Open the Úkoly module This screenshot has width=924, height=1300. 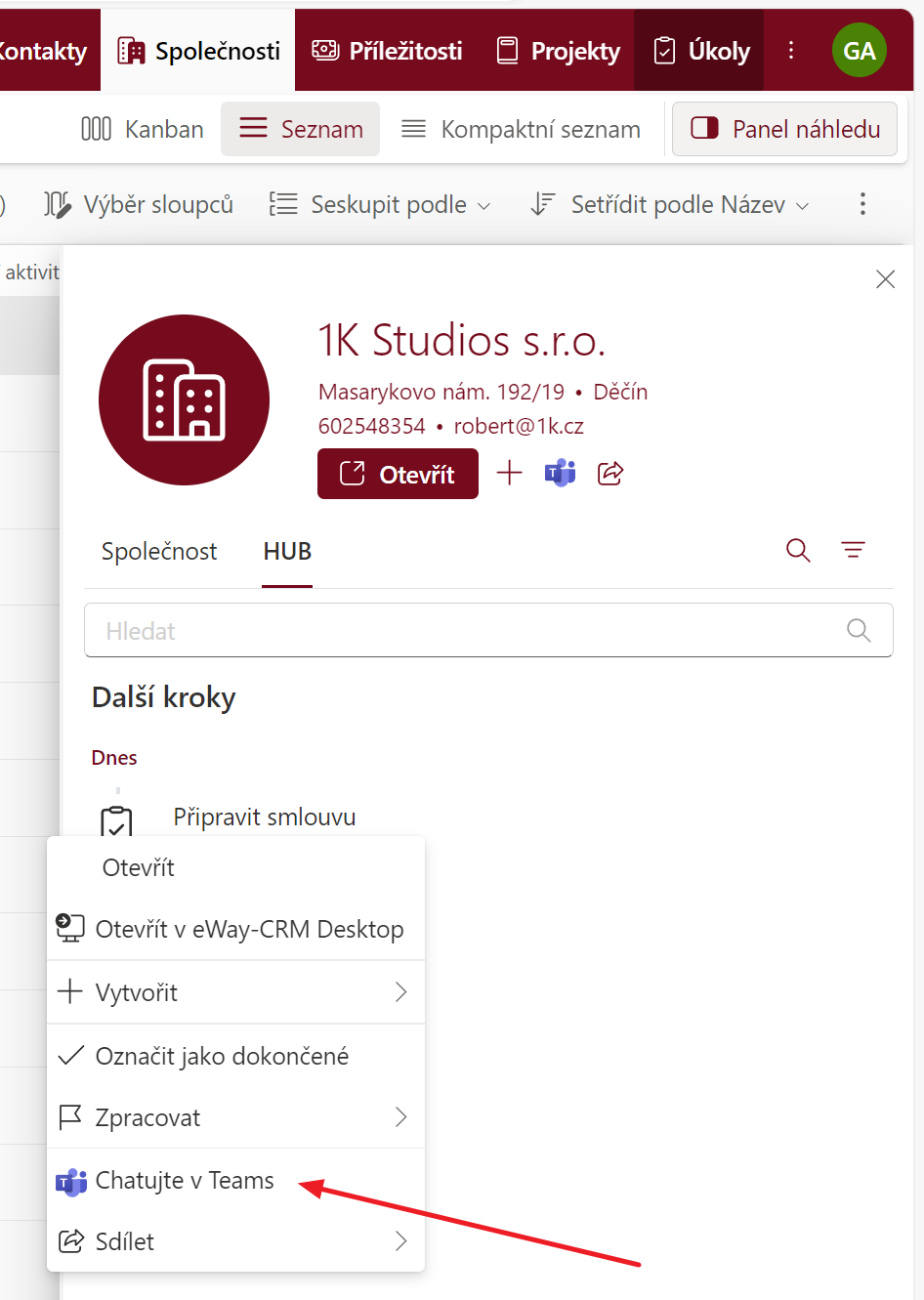701,51
